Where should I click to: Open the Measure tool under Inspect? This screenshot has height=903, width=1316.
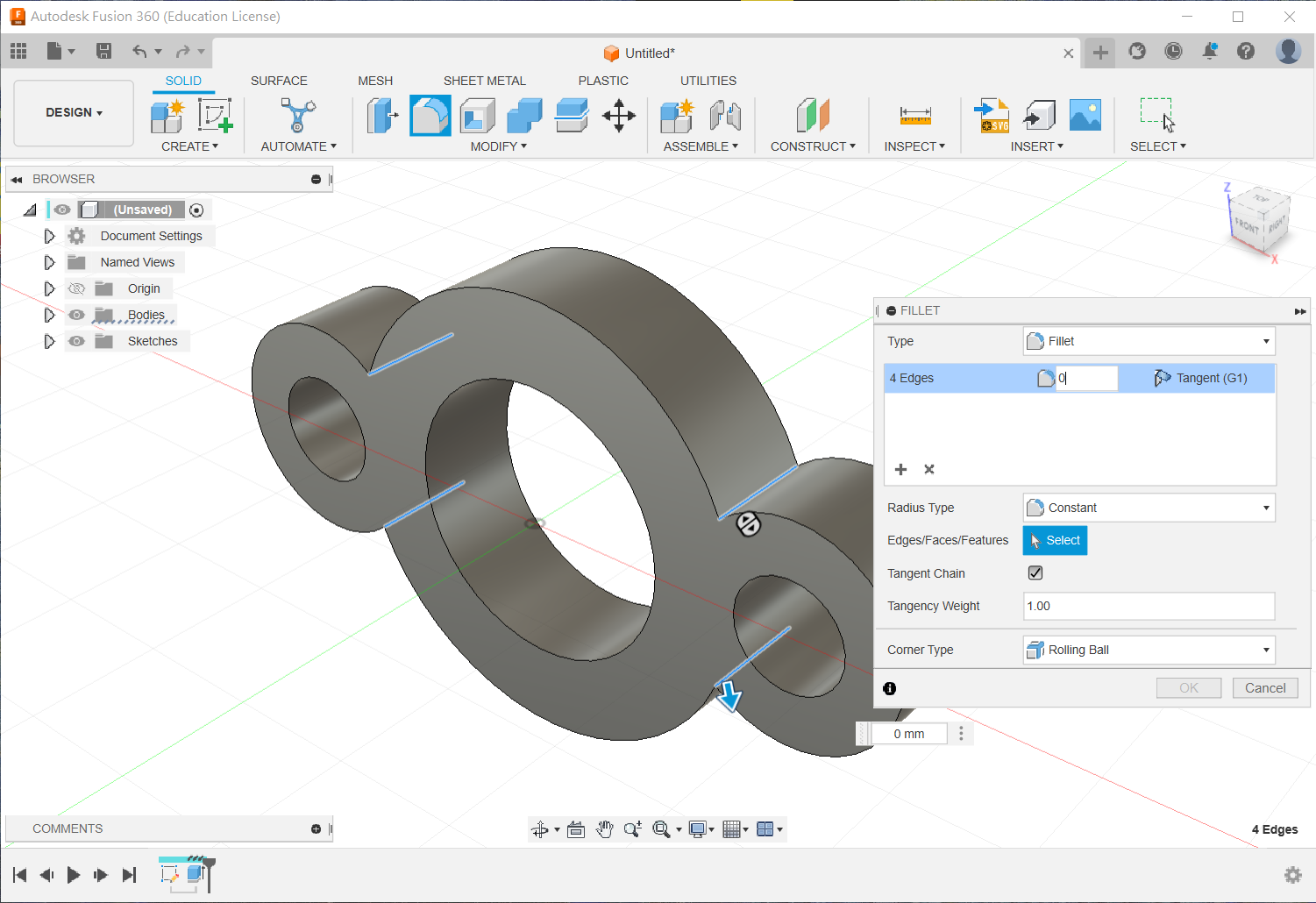914,116
